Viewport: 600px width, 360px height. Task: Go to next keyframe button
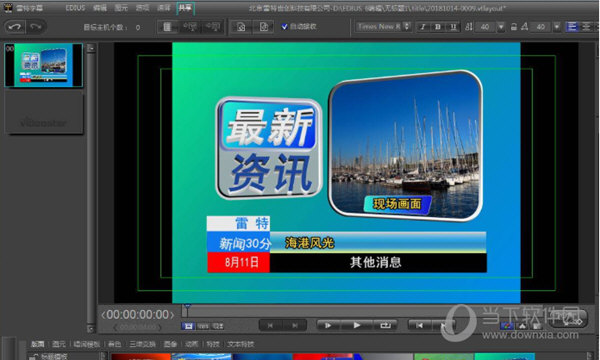click(x=295, y=326)
